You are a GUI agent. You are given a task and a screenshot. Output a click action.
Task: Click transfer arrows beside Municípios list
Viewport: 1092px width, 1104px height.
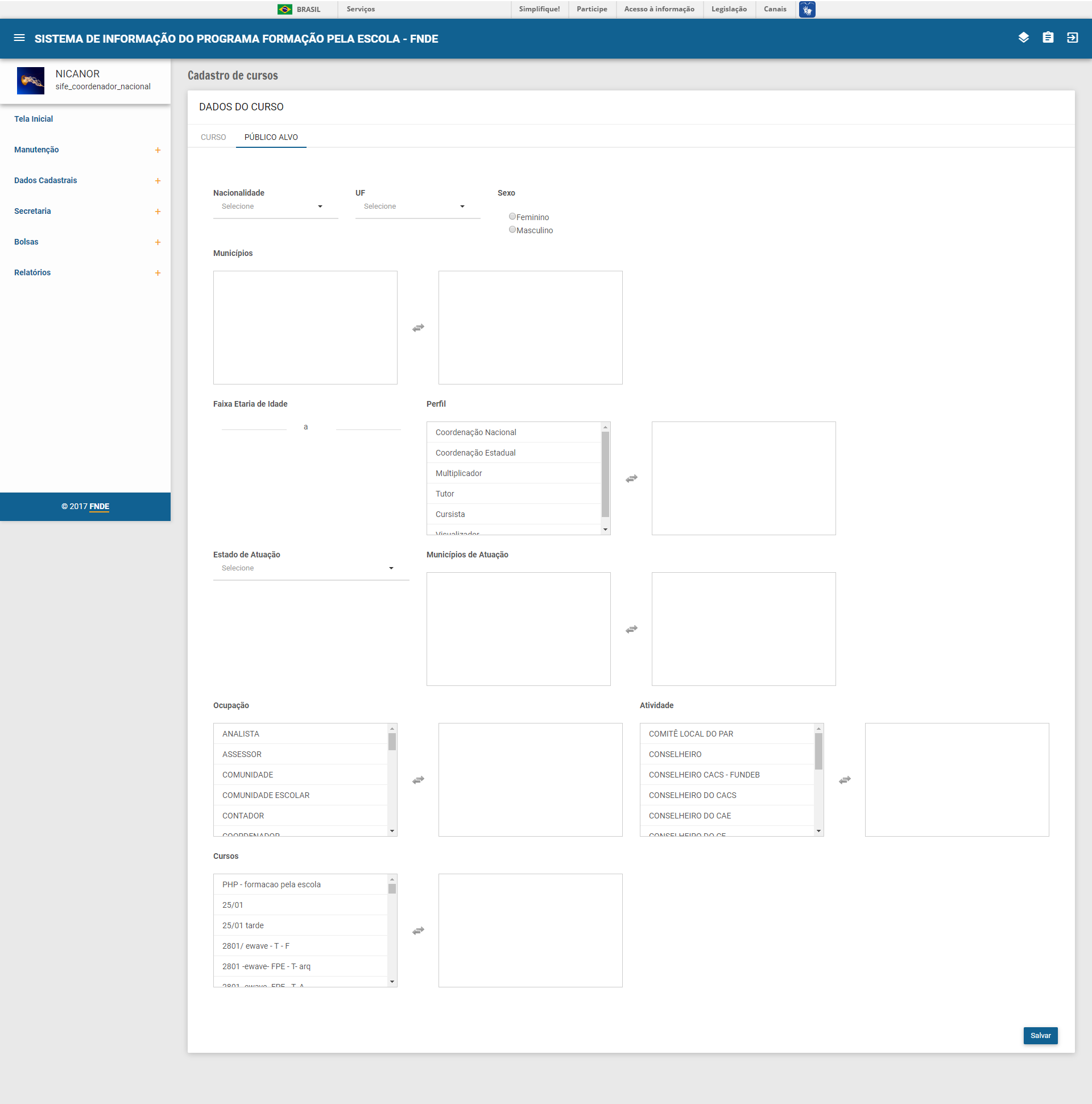tap(417, 328)
